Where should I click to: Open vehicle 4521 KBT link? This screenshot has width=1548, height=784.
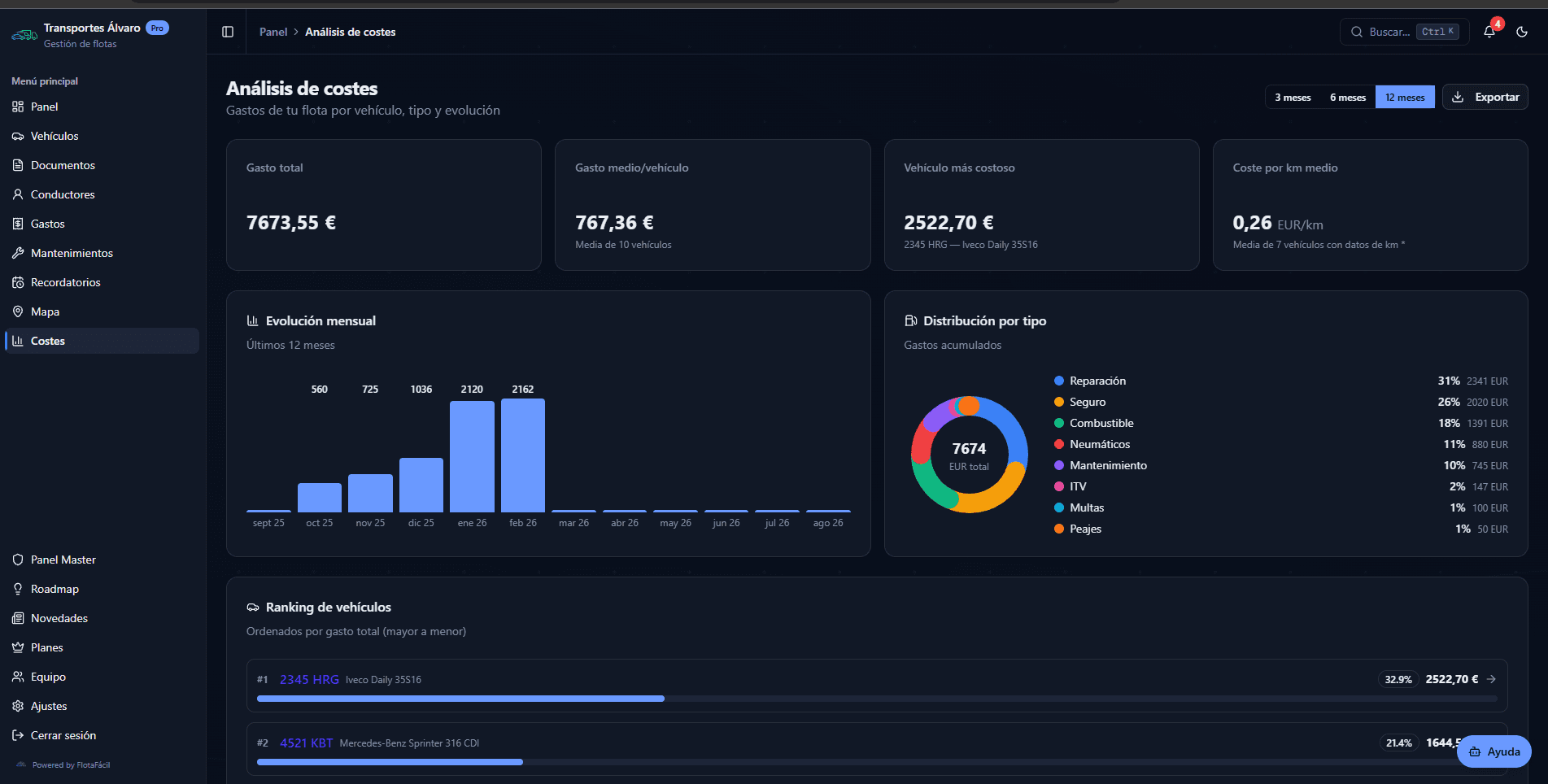point(307,743)
